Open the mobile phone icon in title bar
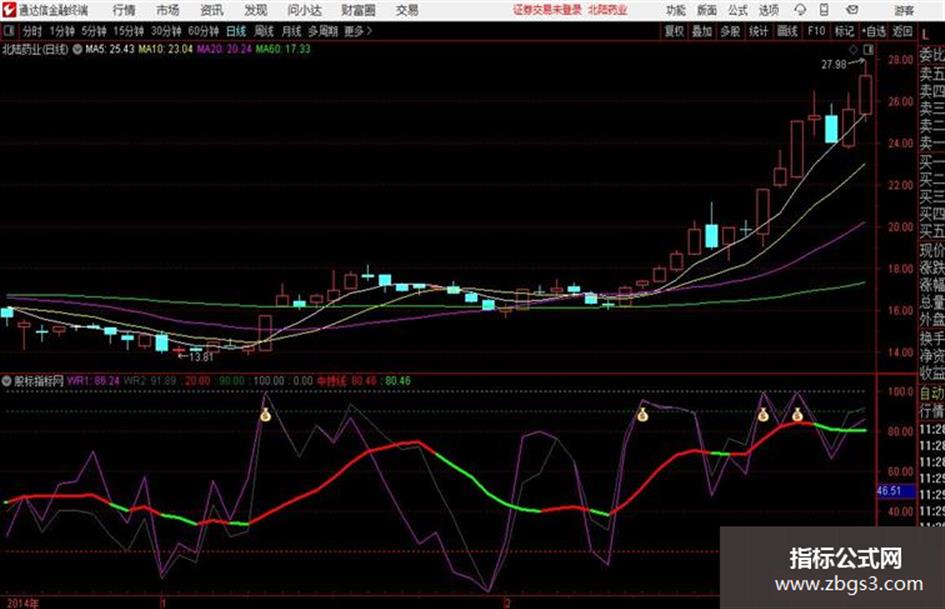The width and height of the screenshot is (945, 609). (824, 10)
